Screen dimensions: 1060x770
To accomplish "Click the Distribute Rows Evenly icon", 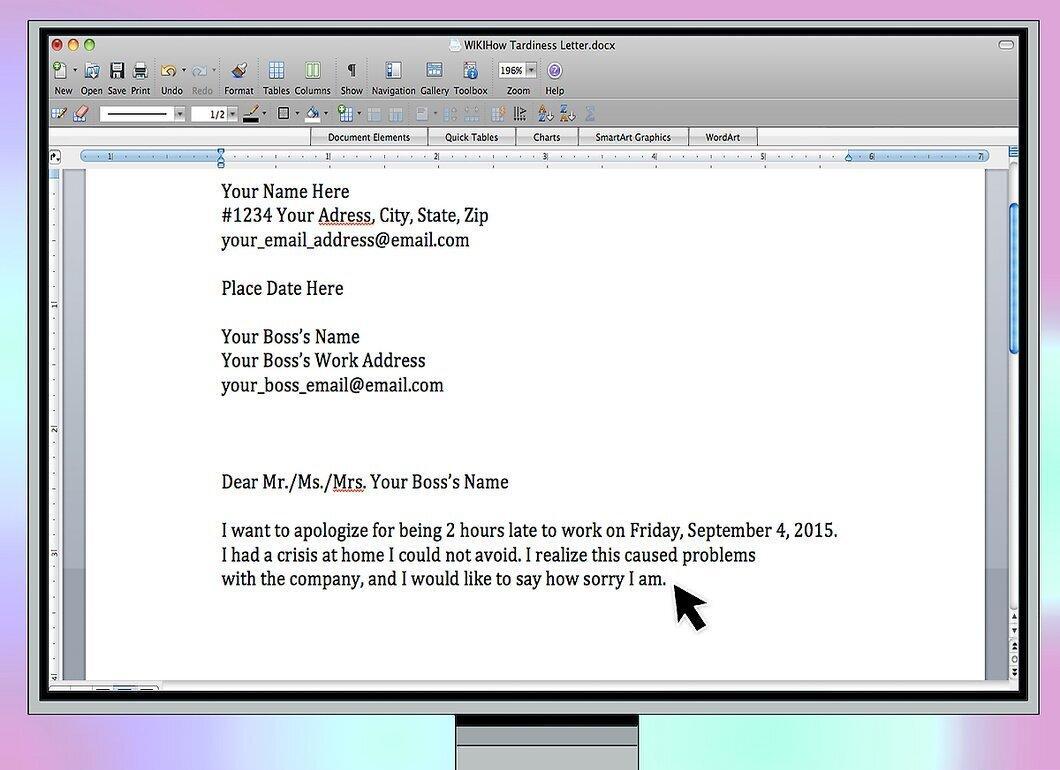I will pos(450,114).
